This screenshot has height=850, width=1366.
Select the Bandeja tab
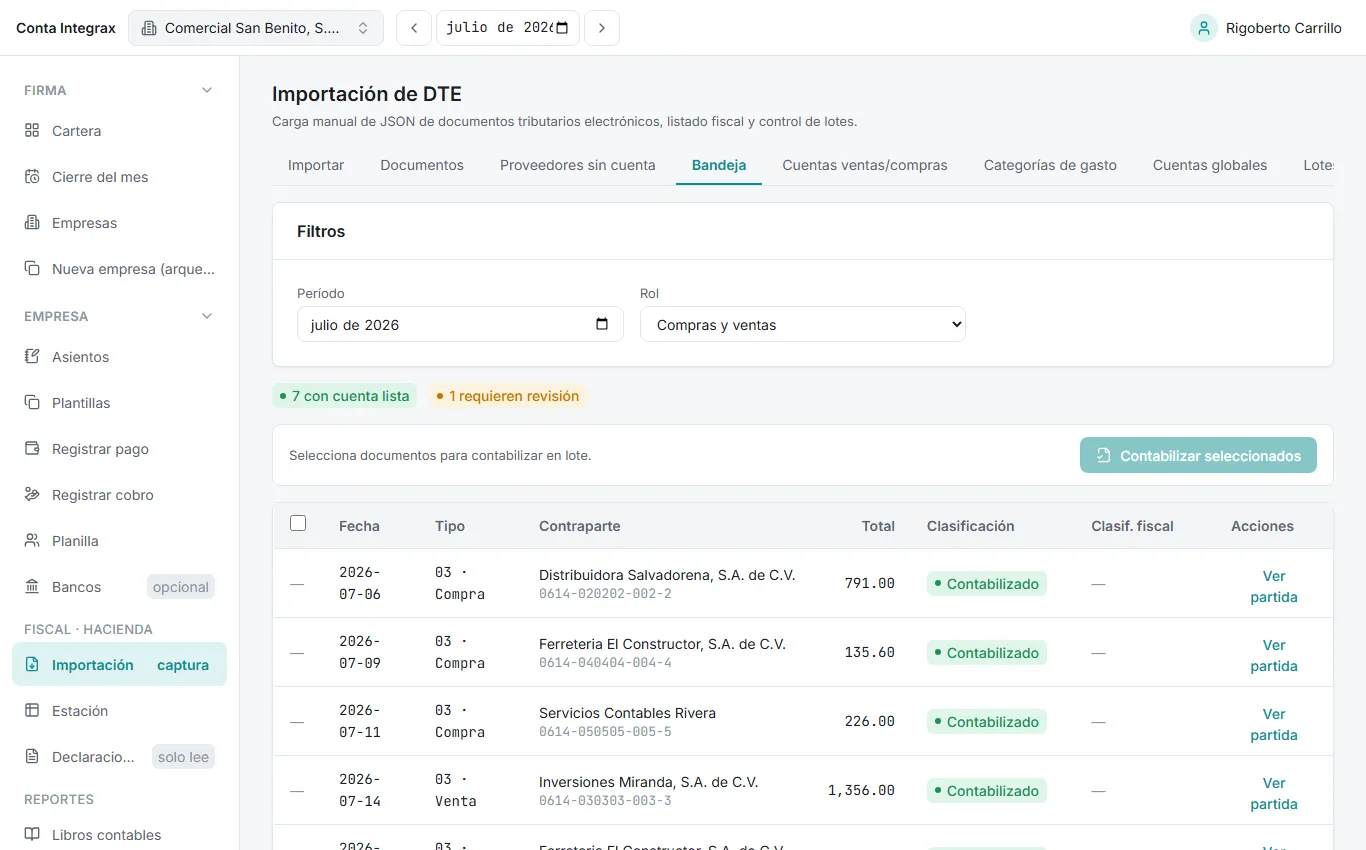coord(719,165)
